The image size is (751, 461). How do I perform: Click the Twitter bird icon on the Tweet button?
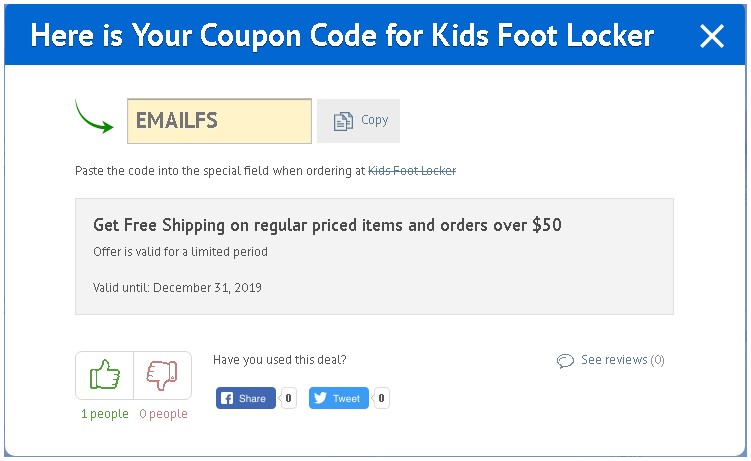(x=319, y=398)
